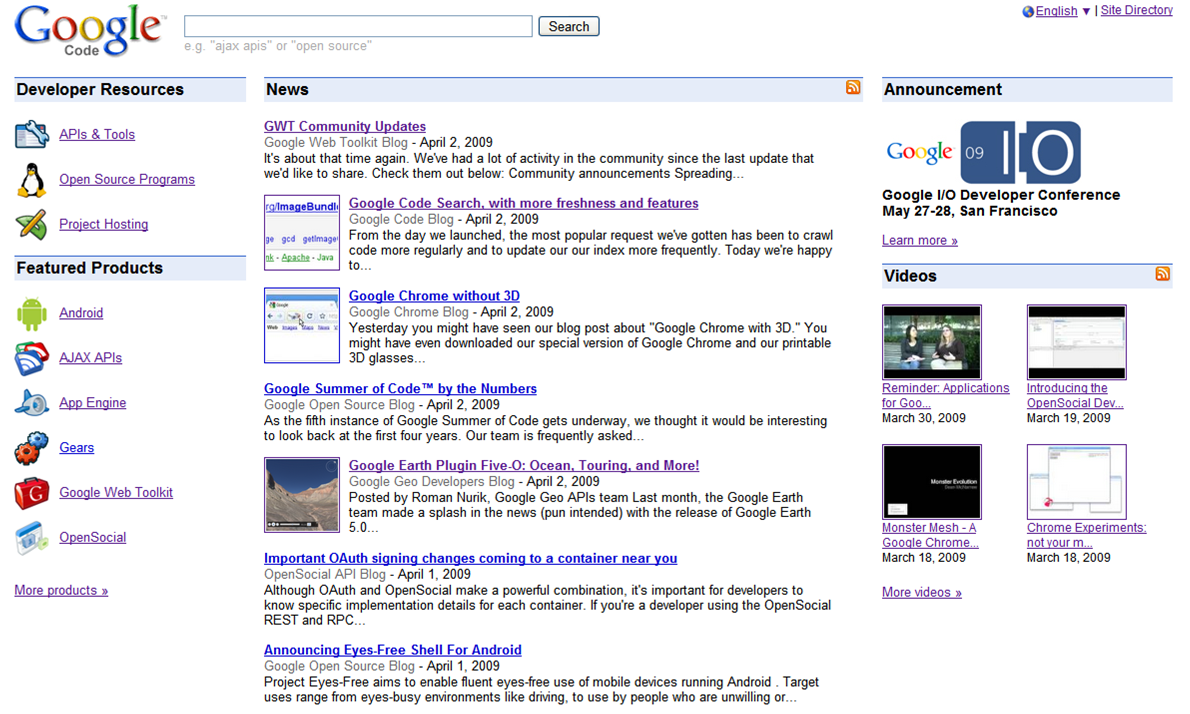Open the Gears text link
This screenshot has height=714, width=1190.
point(77,447)
